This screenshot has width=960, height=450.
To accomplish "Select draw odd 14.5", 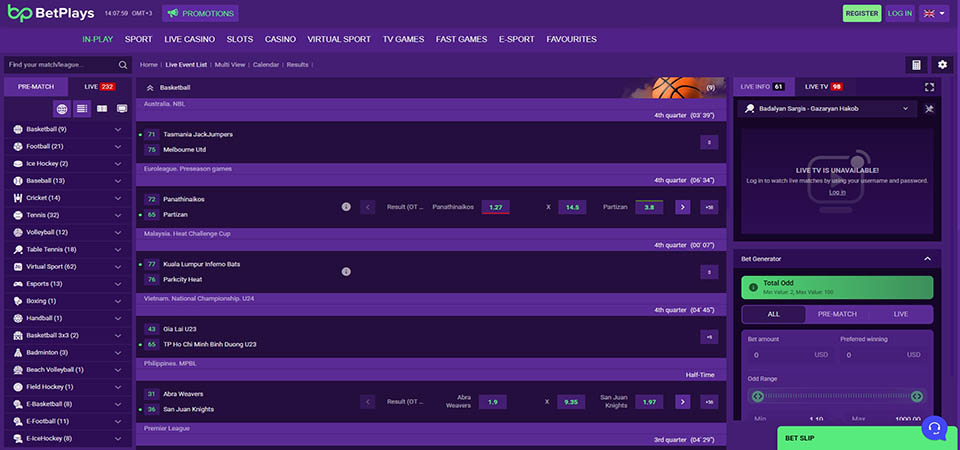I will coord(572,207).
